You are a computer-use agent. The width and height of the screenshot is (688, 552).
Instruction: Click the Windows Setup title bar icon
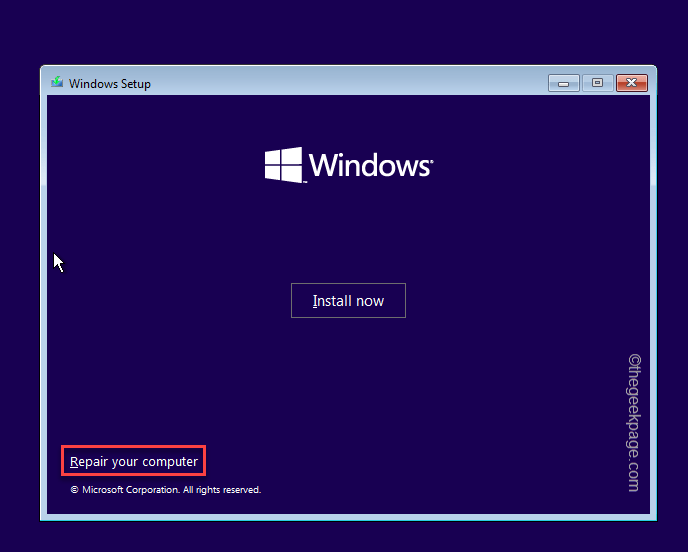(57, 82)
